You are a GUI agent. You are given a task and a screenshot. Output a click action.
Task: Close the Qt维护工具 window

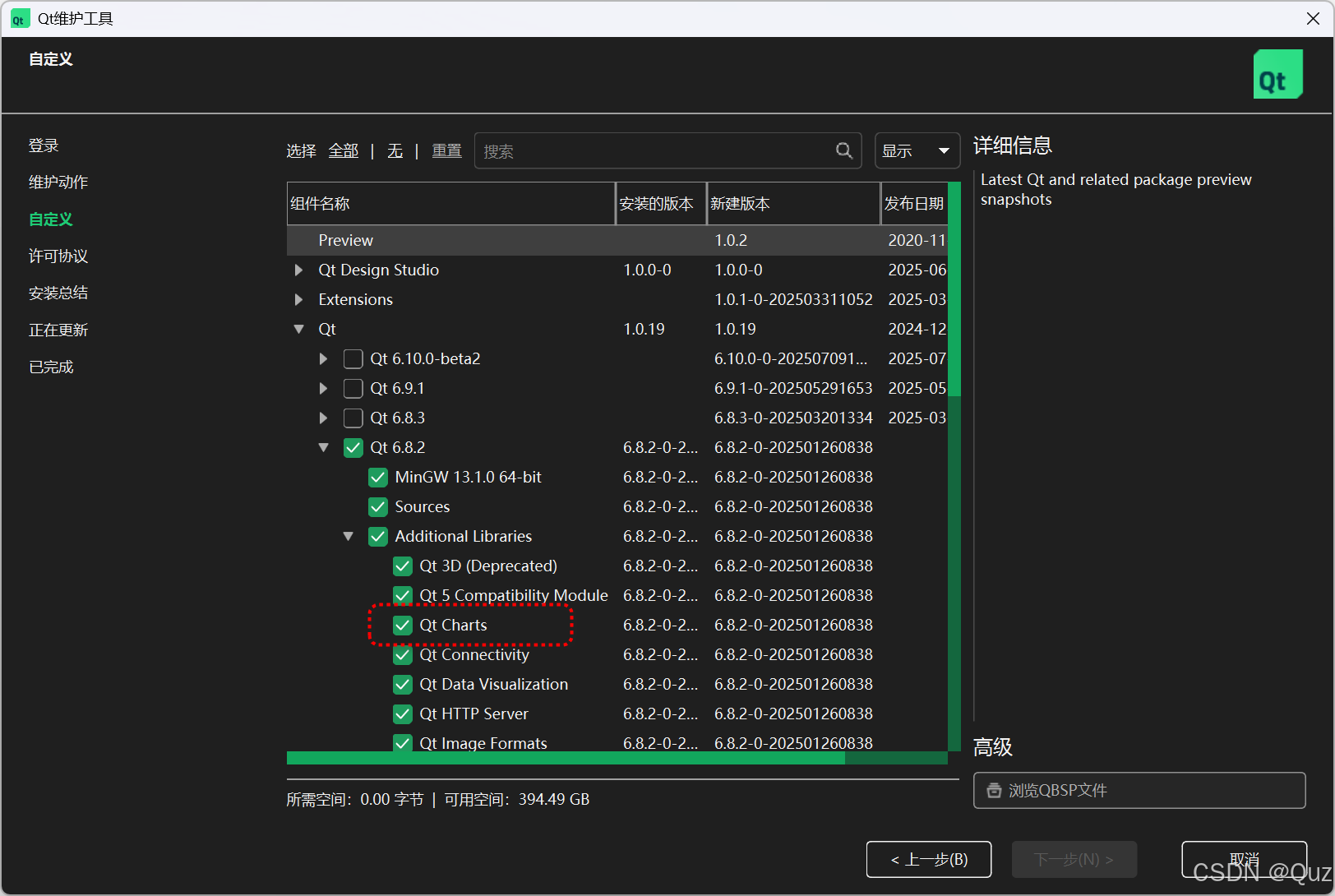click(x=1313, y=19)
